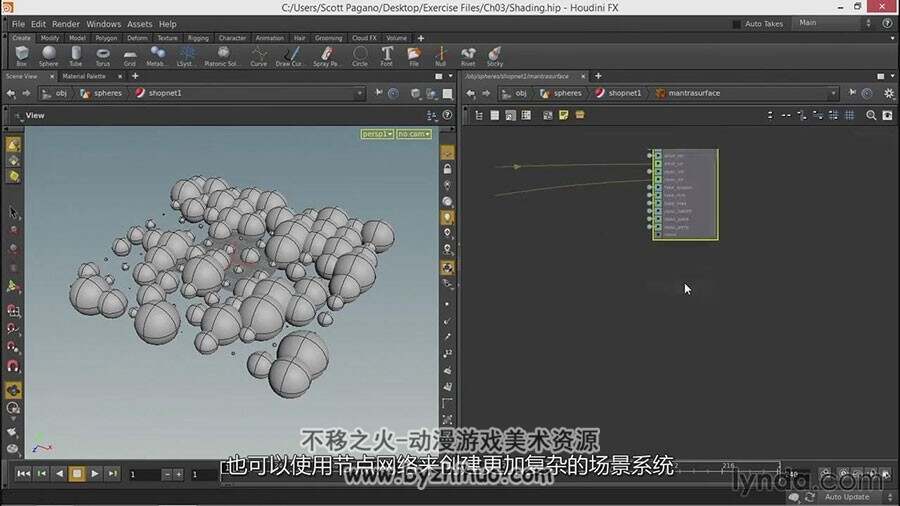Select the L-System shelf tool
Viewport: 900px width, 506px height.
pos(185,56)
